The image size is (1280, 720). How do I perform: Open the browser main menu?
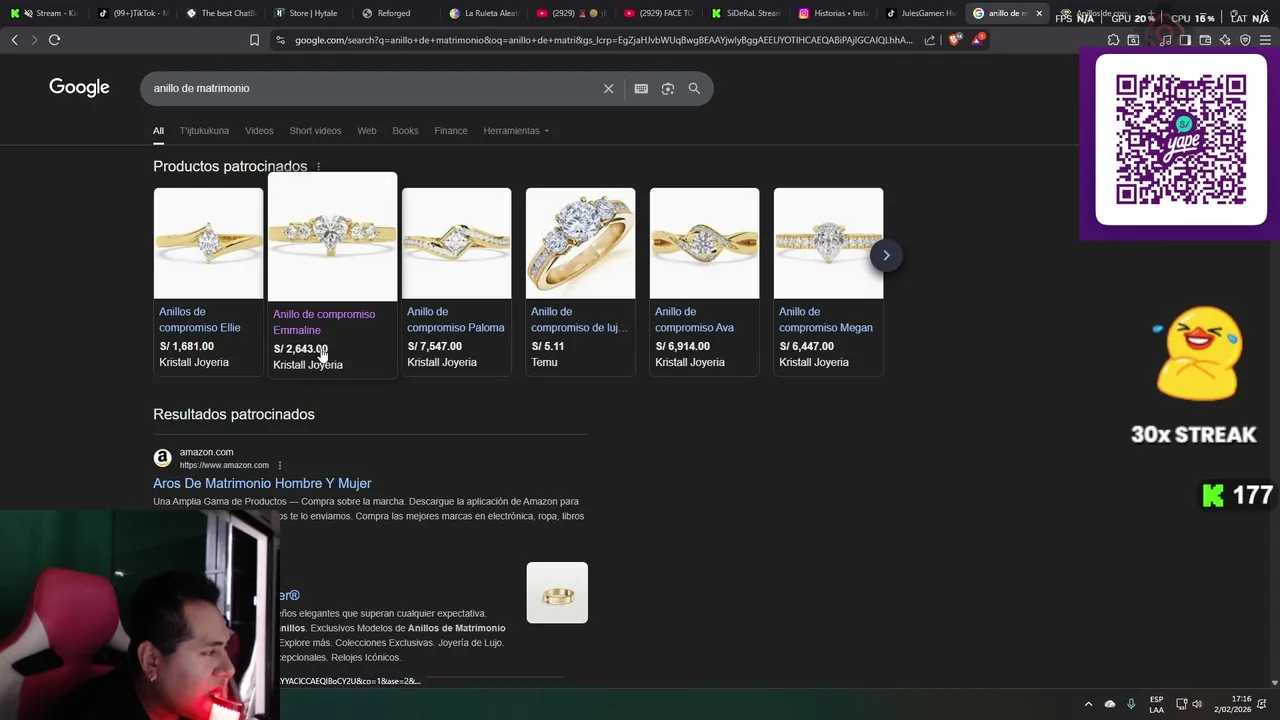click(x=1265, y=40)
